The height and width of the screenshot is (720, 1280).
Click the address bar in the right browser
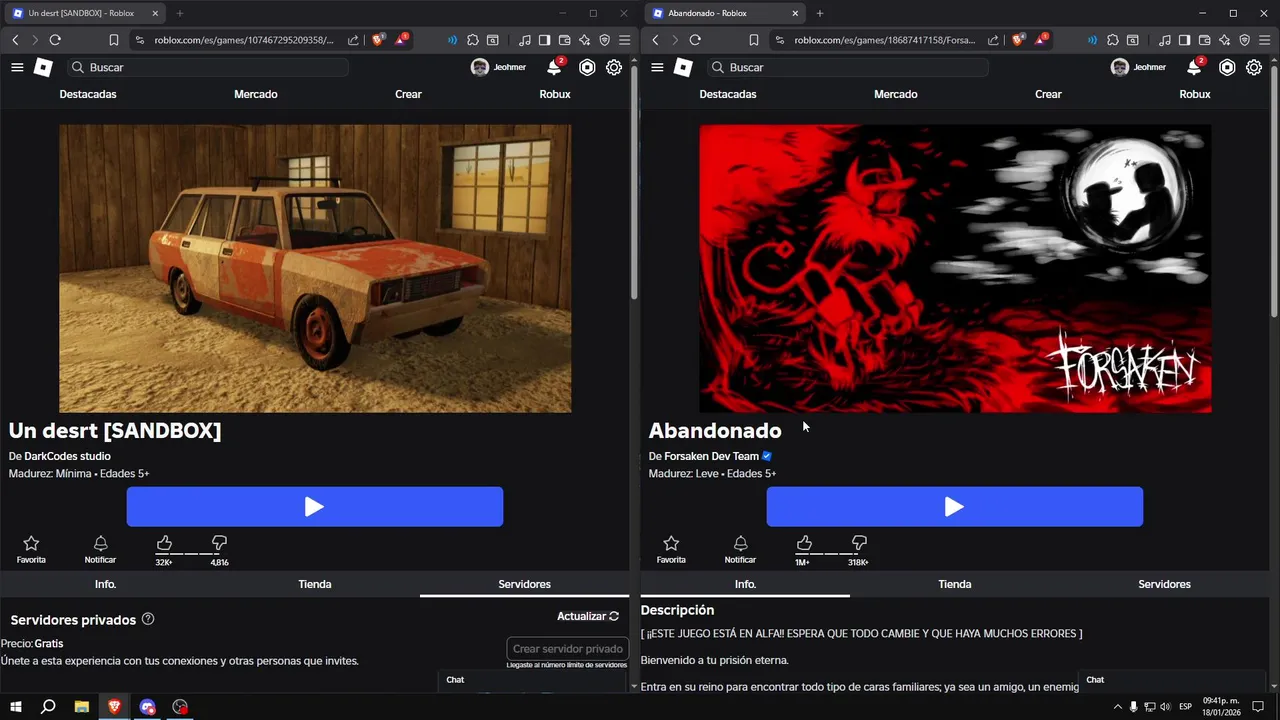pyautogui.click(x=884, y=40)
